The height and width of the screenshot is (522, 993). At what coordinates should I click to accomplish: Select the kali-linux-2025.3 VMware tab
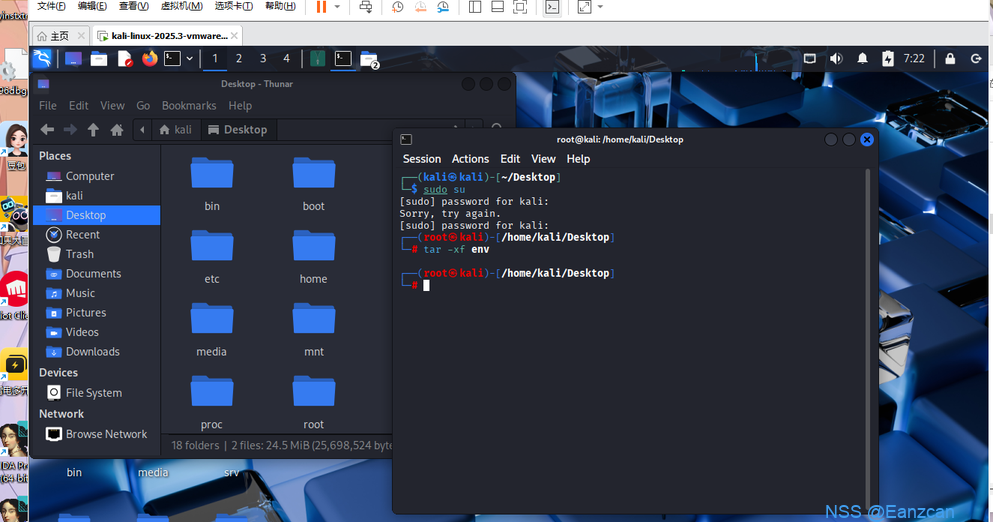[x=163, y=36]
